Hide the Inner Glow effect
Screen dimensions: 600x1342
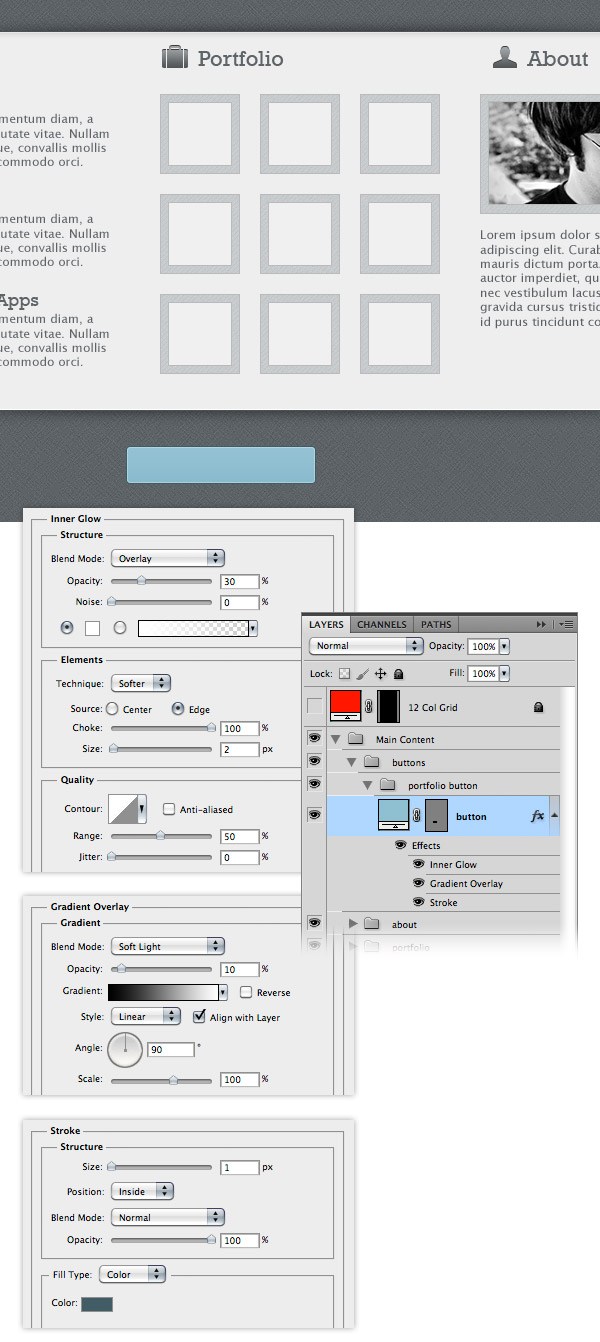pyautogui.click(x=418, y=864)
